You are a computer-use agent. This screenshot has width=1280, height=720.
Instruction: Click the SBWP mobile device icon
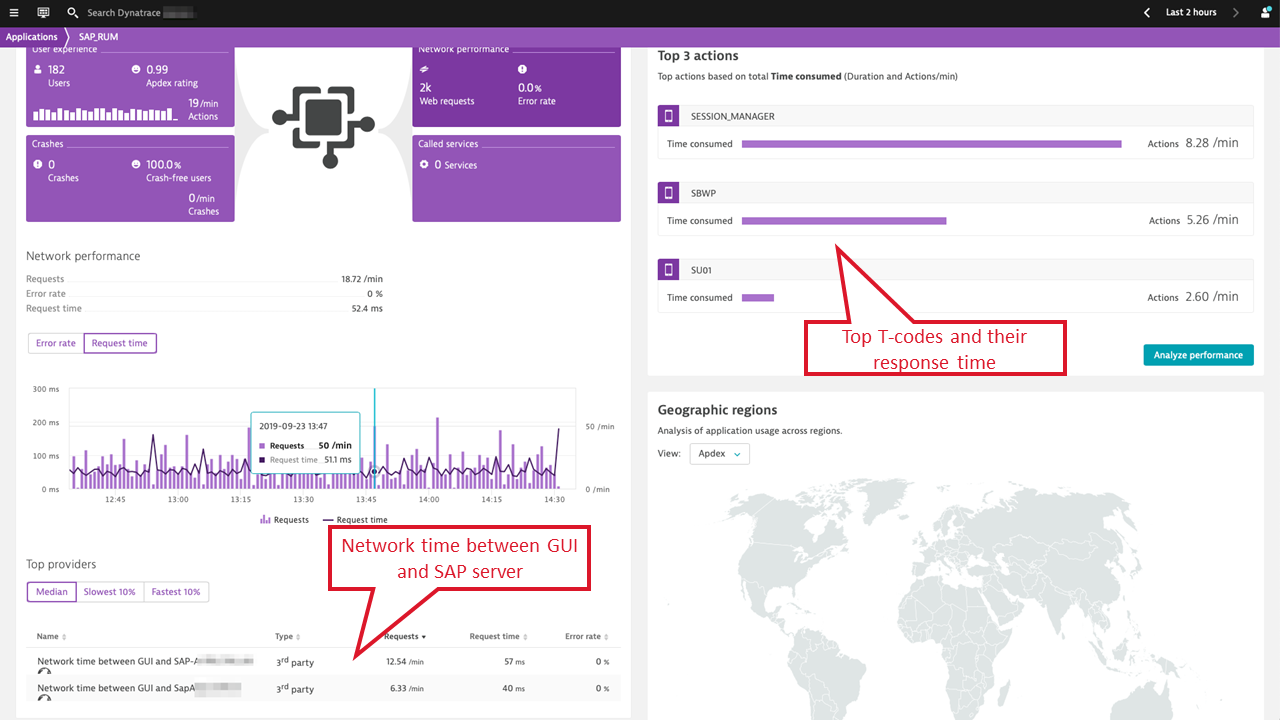(x=669, y=193)
